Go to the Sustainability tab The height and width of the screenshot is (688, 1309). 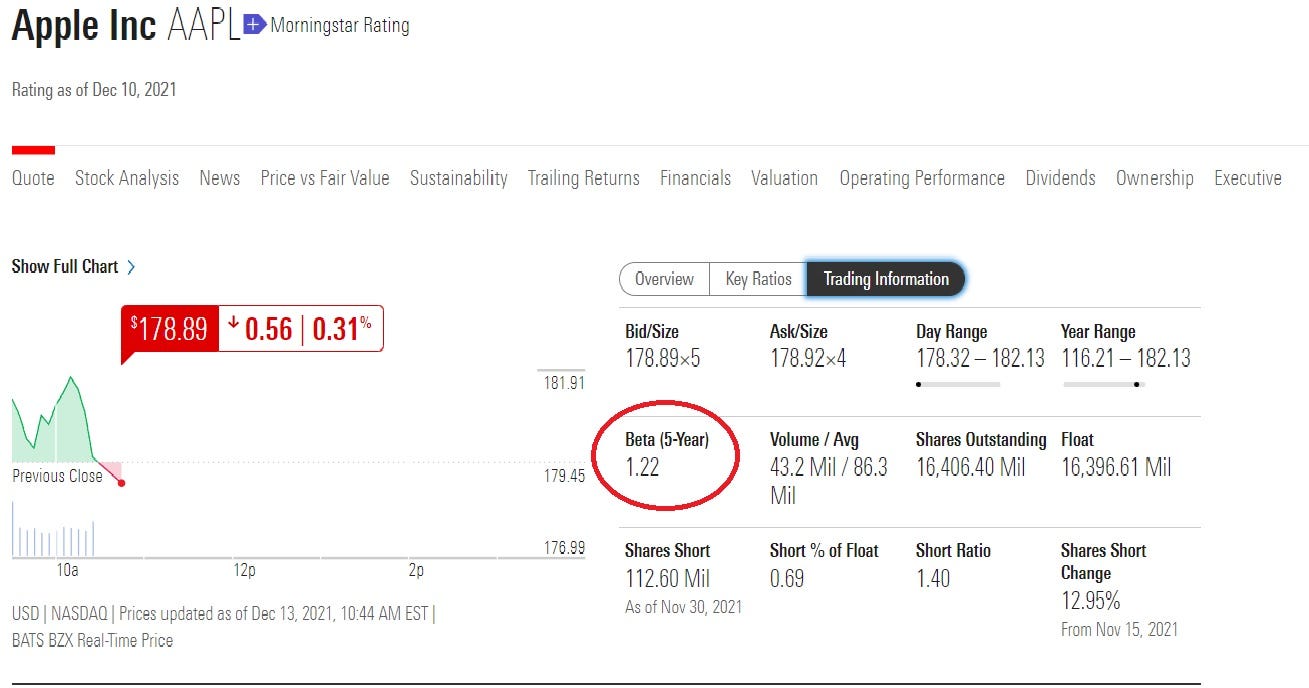click(x=459, y=178)
